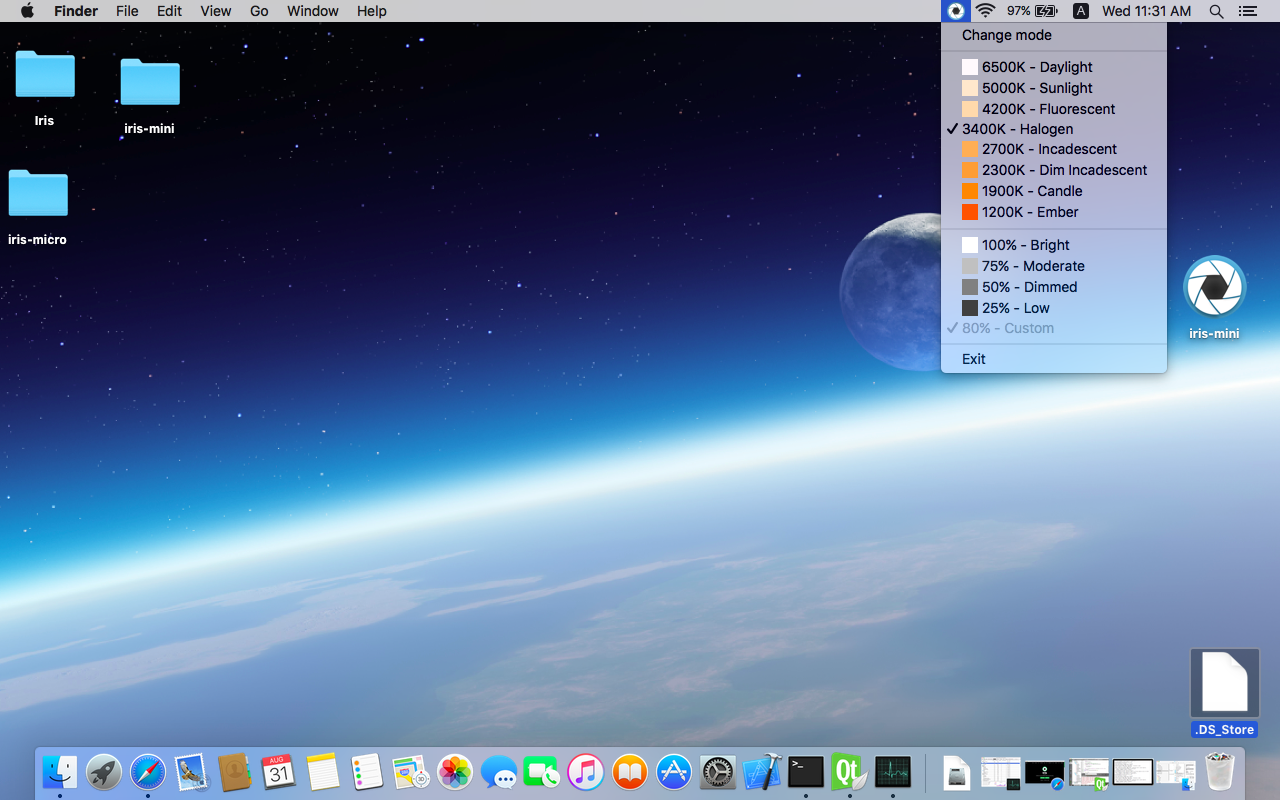Image resolution: width=1280 pixels, height=800 pixels.
Task: Open Xcode from the Dock
Action: pos(762,771)
